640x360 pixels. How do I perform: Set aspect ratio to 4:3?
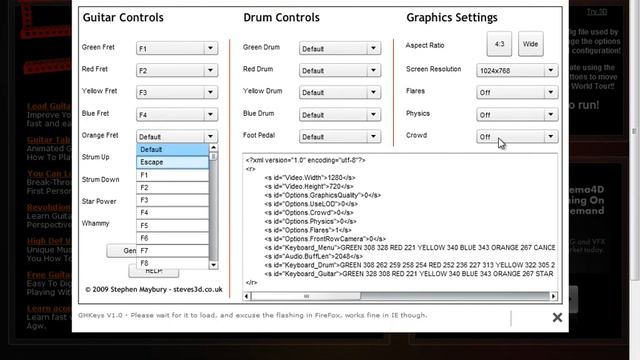click(499, 44)
